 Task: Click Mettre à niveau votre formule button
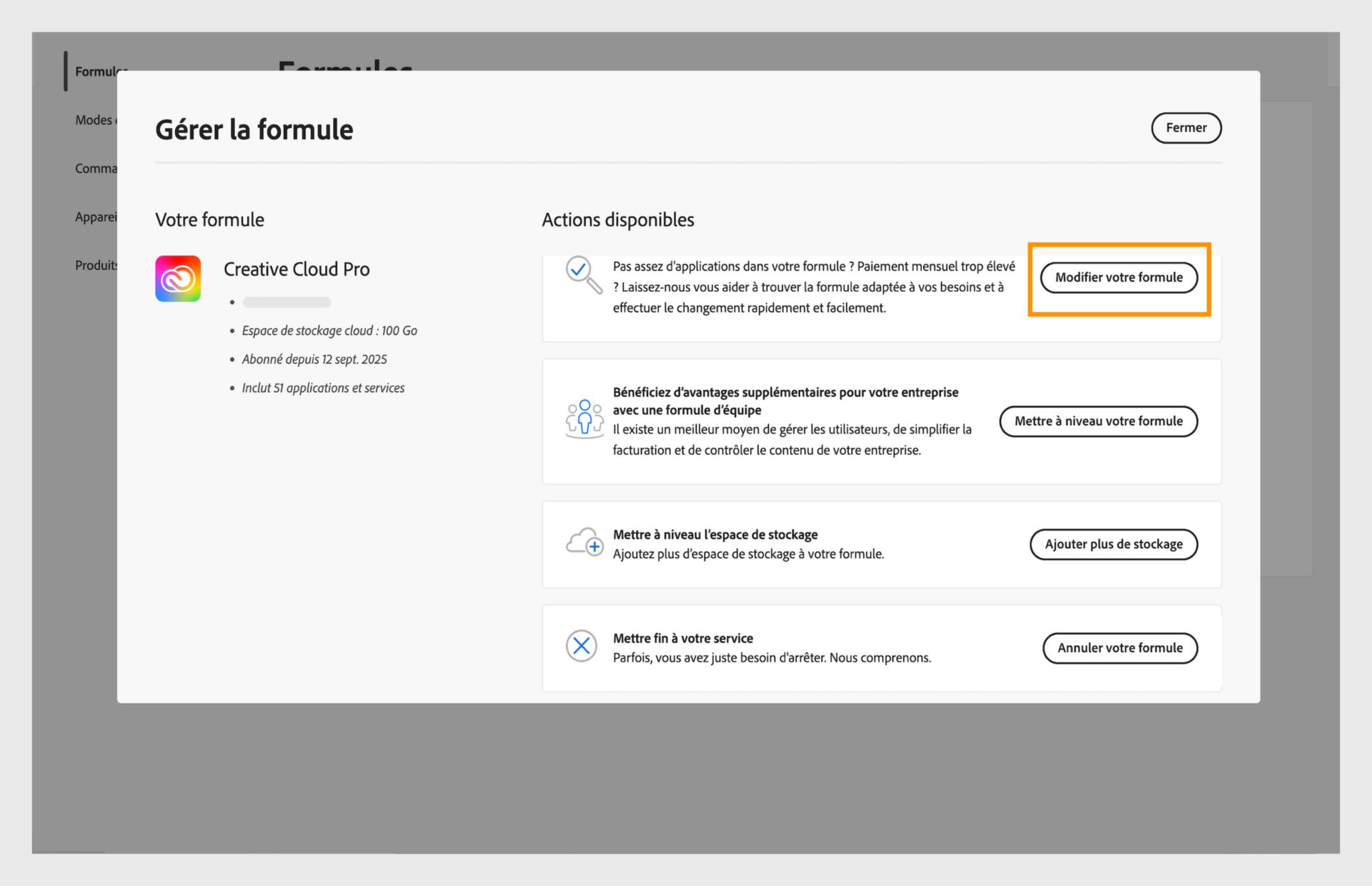pos(1098,421)
